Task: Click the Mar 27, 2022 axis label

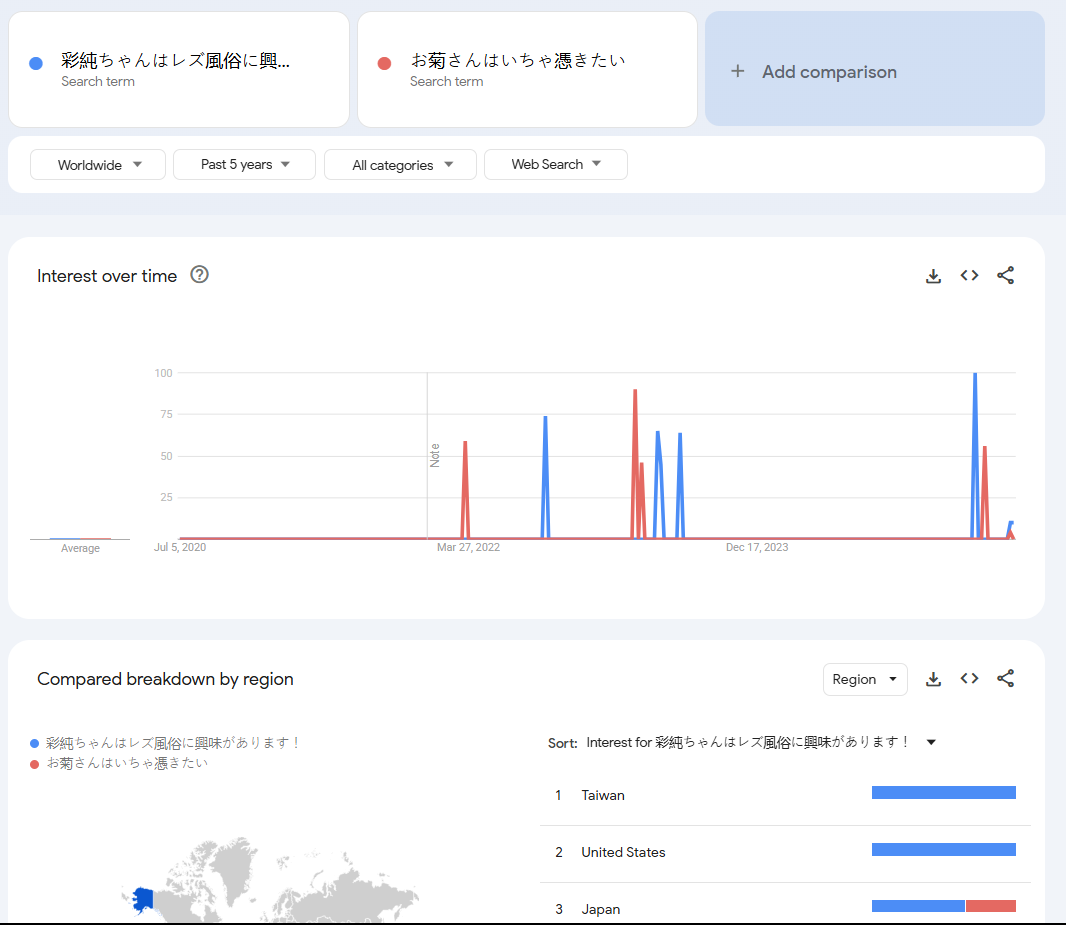Action: 468,547
